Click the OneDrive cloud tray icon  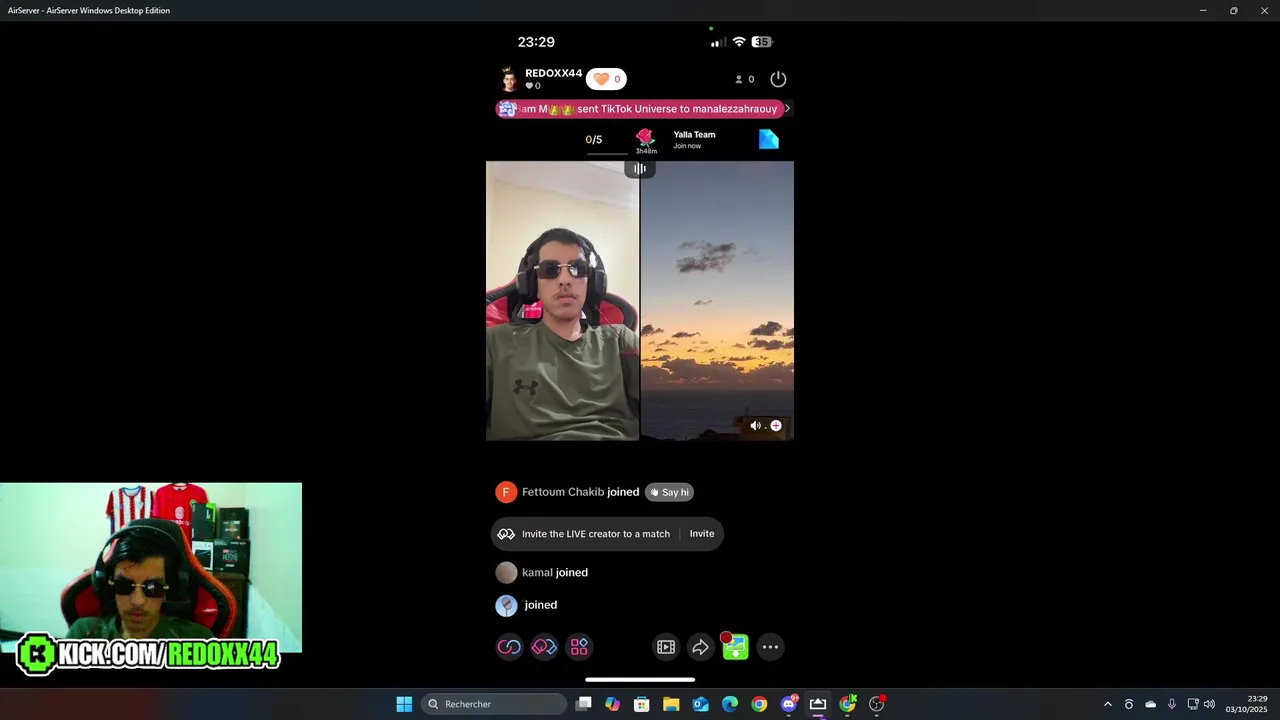pos(1150,704)
